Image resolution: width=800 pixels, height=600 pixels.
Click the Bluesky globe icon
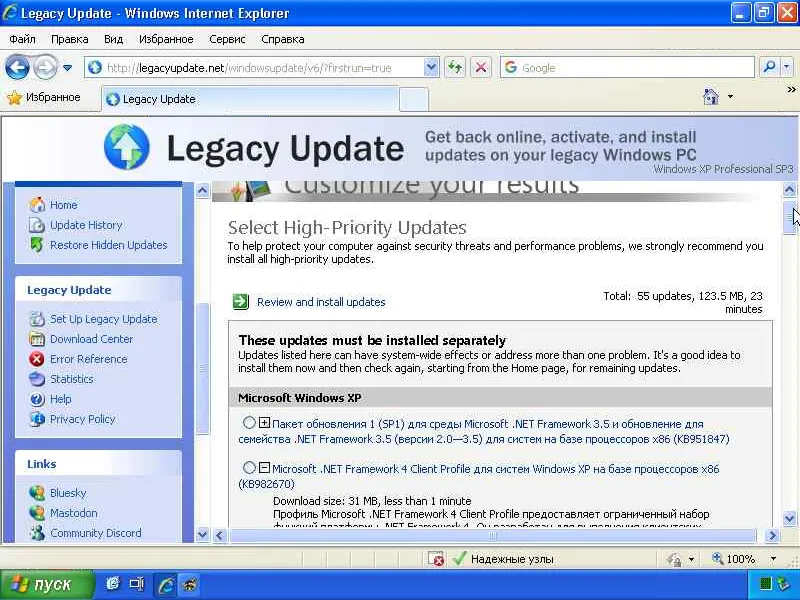[37, 493]
